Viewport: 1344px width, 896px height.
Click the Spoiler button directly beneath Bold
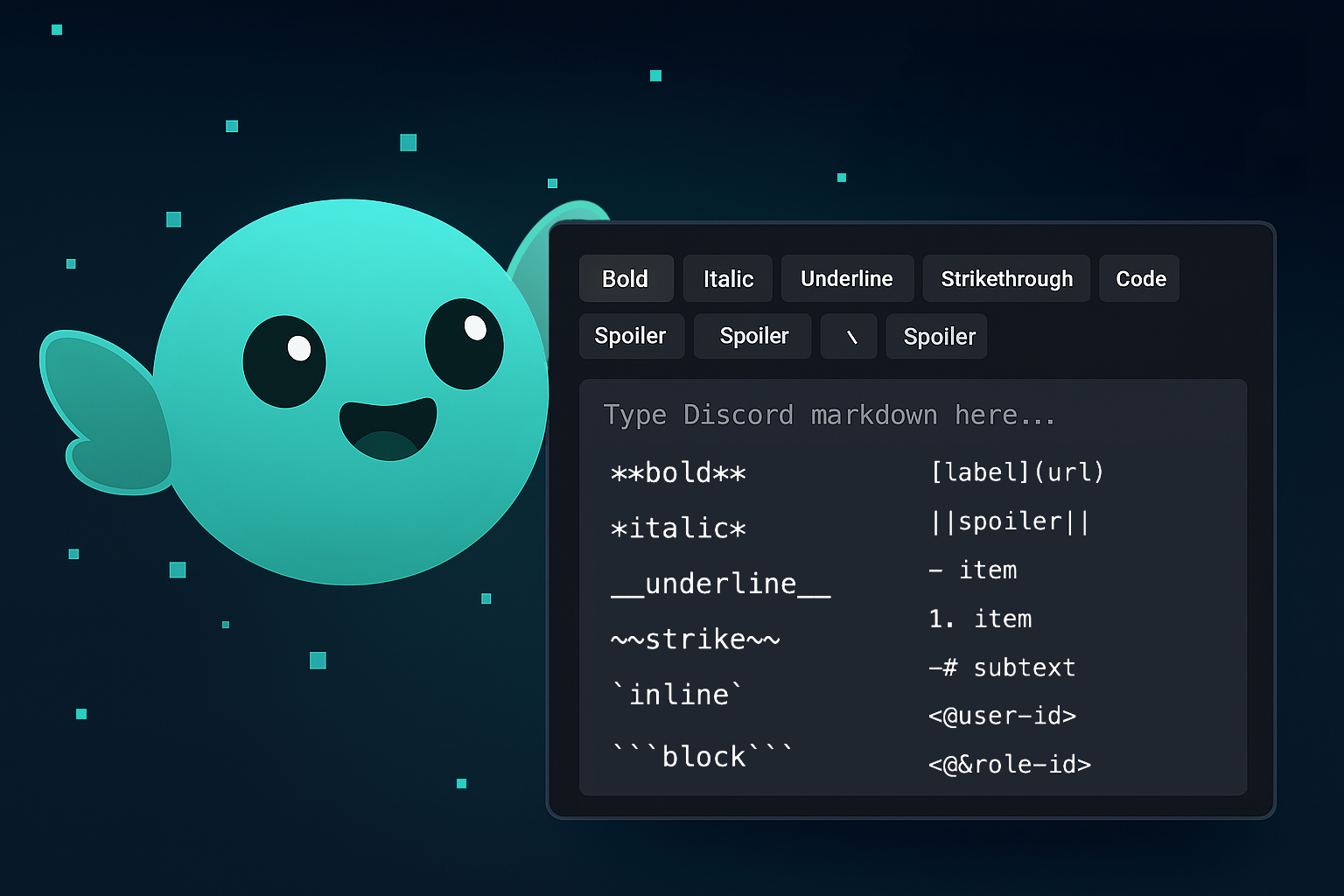click(x=631, y=336)
